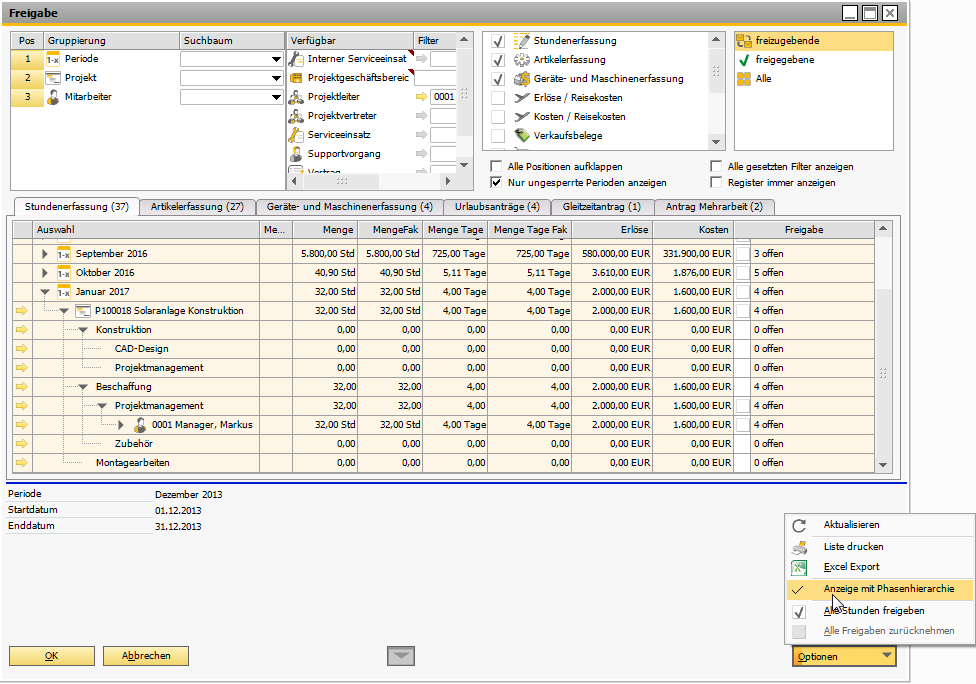Click the Supportvorgang person icon
976x684 pixels.
296,154
